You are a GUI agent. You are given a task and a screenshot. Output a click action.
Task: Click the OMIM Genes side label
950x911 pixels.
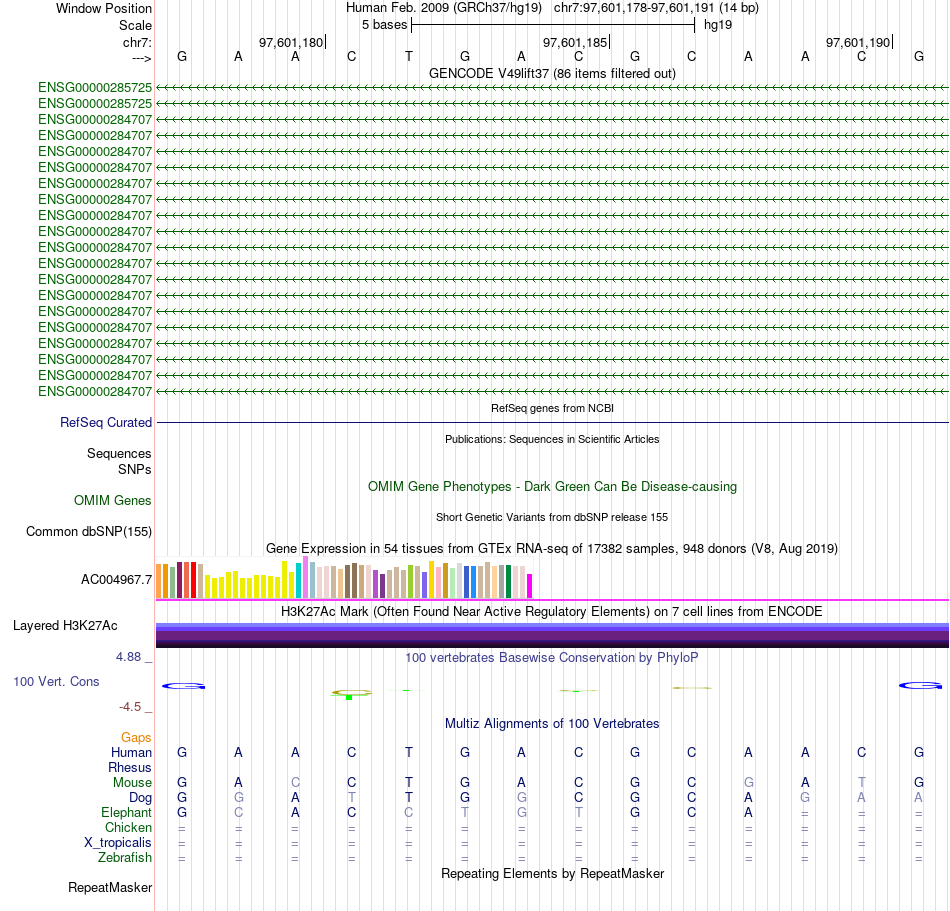tap(112, 500)
